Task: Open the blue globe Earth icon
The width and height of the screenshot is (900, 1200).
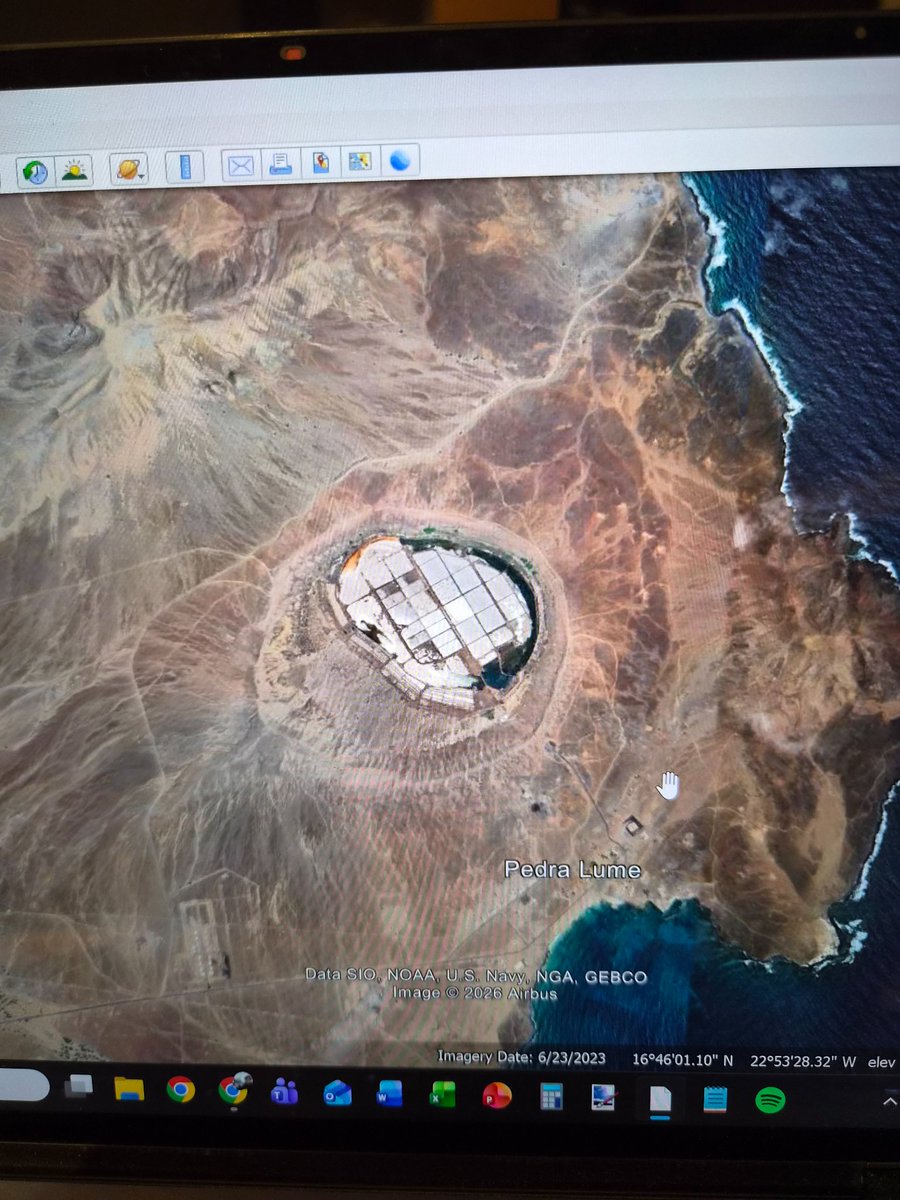Action: (399, 160)
